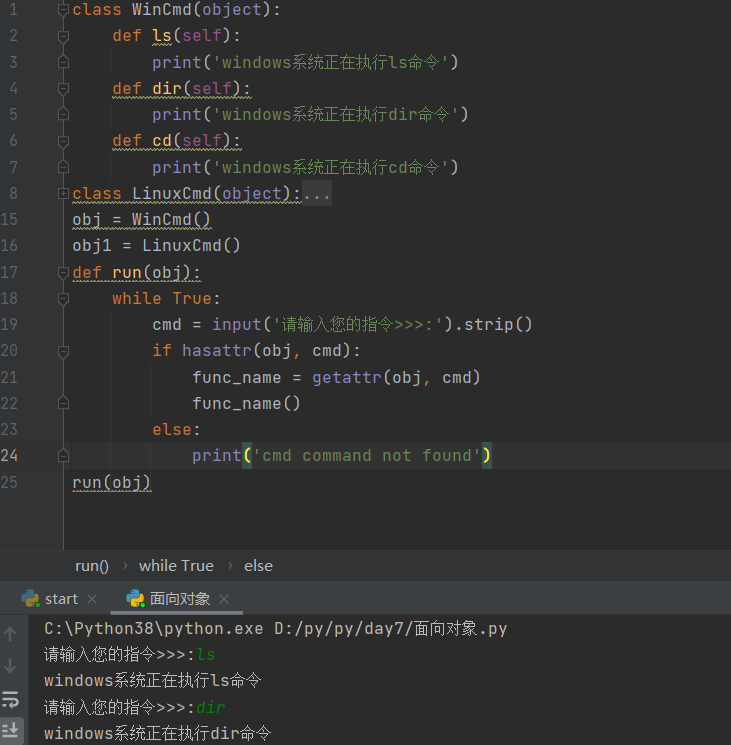Collapse the def dir method fold marker
Image resolution: width=731 pixels, height=745 pixels.
(64, 88)
